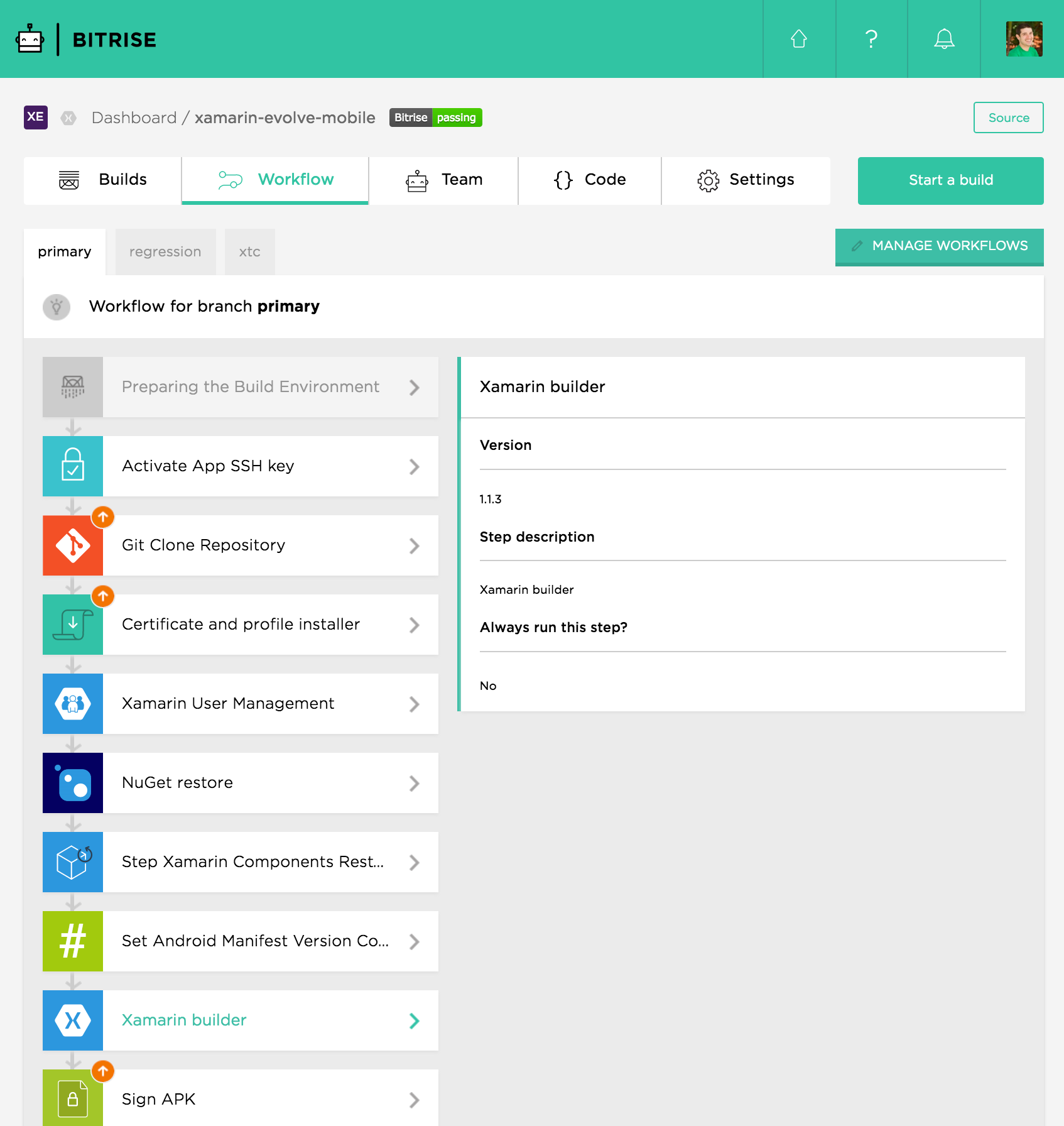Click the Xamarin builder X icon

(73, 1020)
